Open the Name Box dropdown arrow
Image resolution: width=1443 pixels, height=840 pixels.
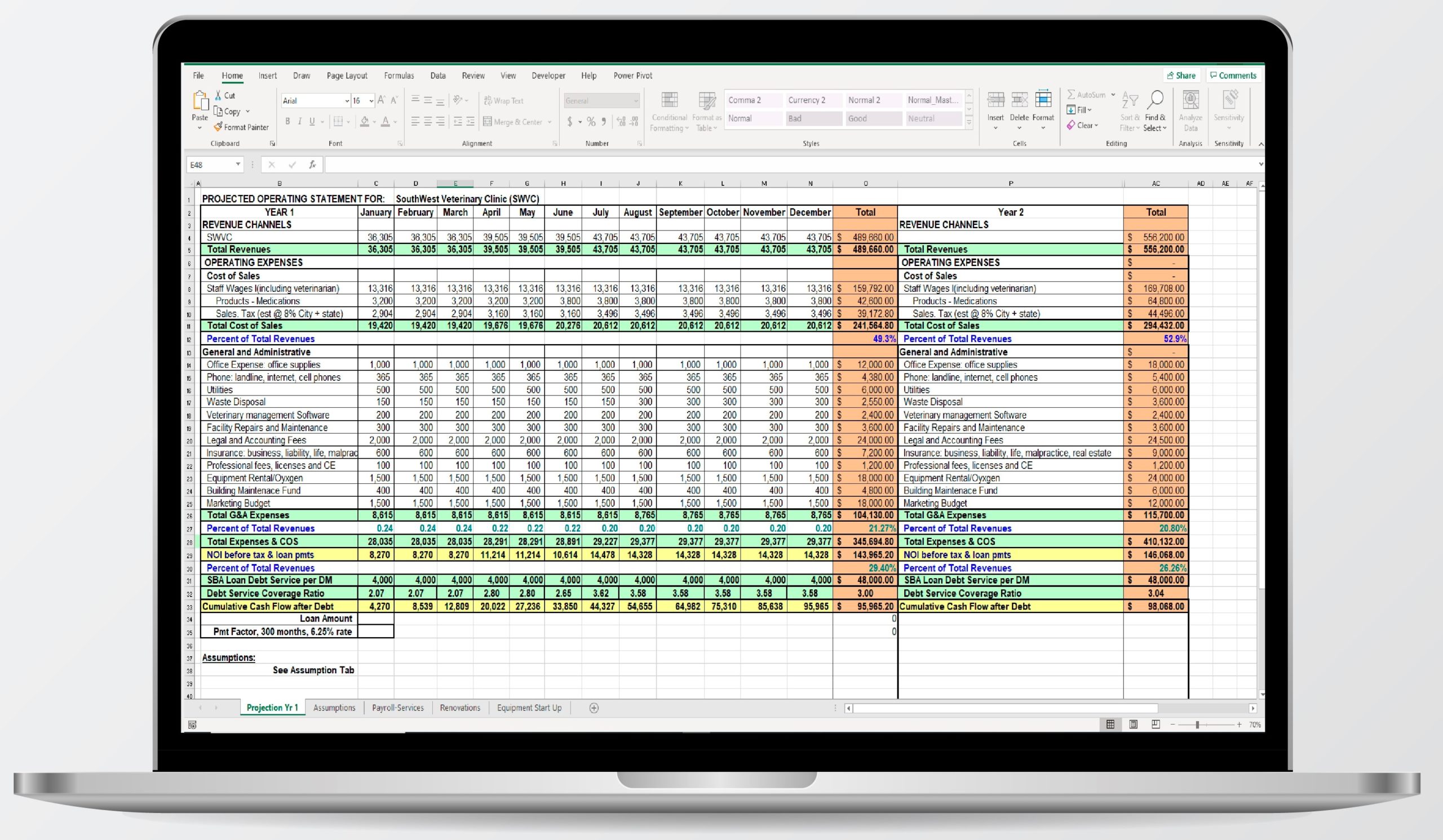click(x=238, y=165)
